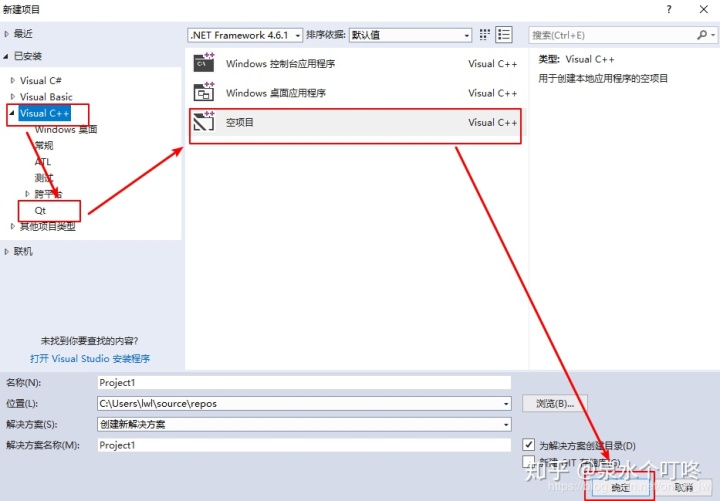Select the 测试 tree item
The height and width of the screenshot is (501, 720).
(44, 178)
